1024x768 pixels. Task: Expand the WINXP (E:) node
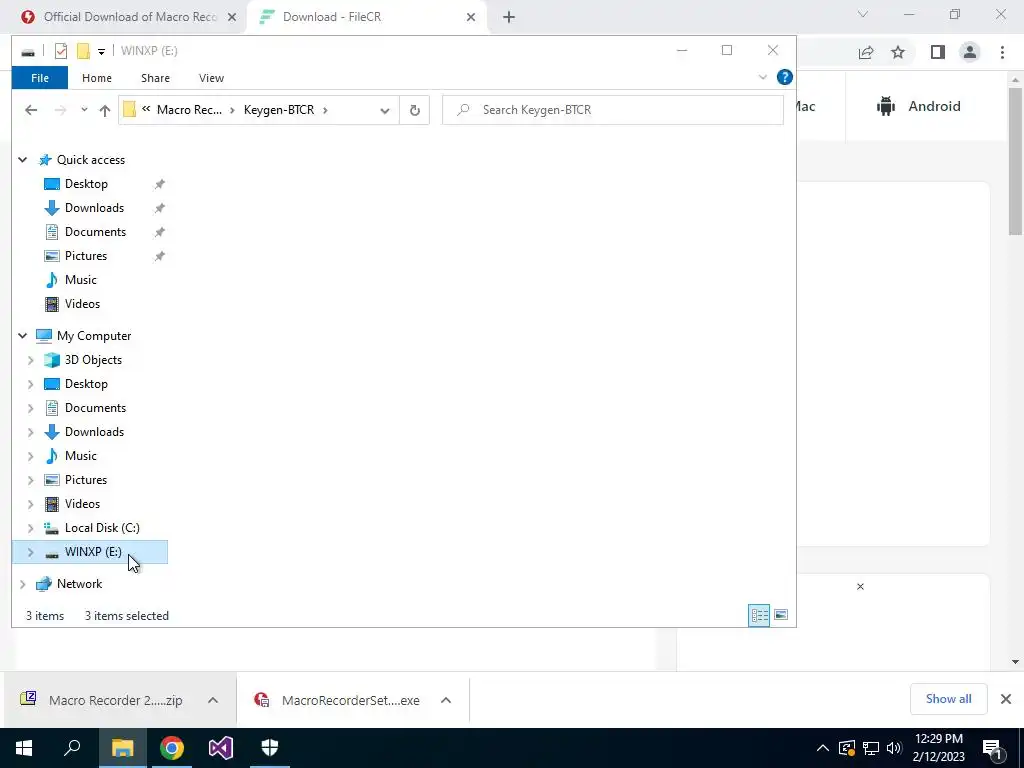[x=30, y=552]
